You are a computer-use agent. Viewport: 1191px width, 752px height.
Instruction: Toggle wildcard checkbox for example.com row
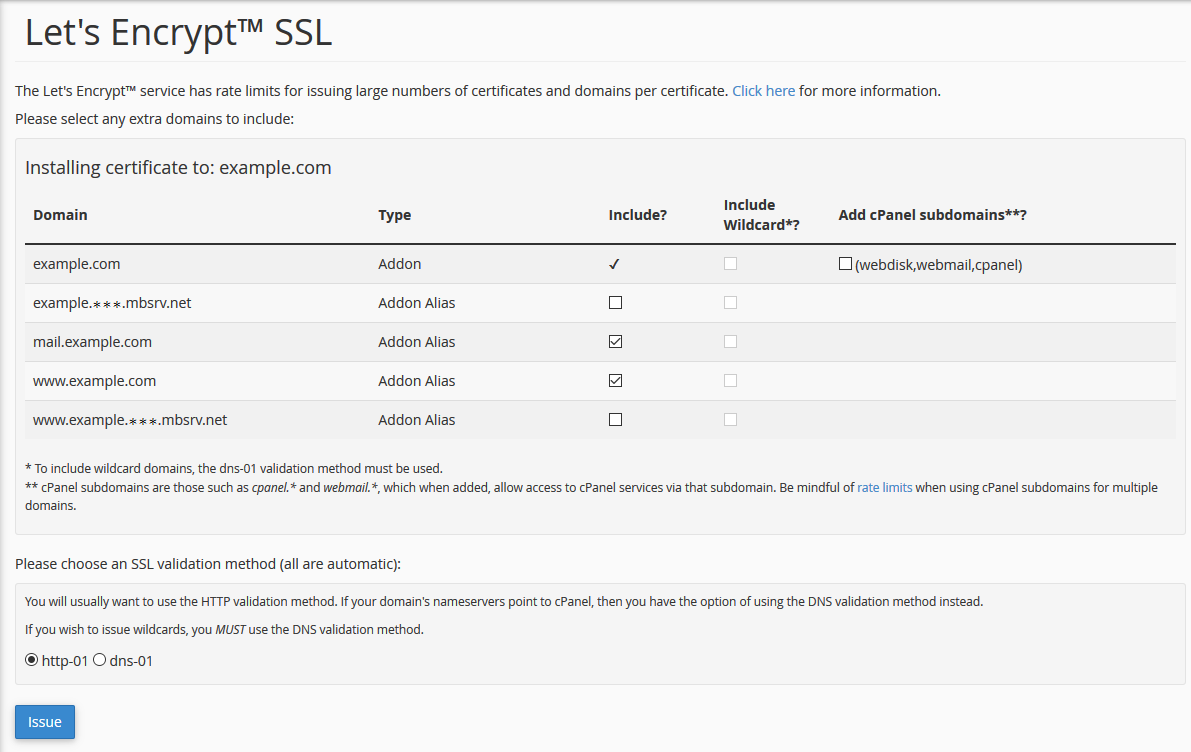tap(731, 264)
